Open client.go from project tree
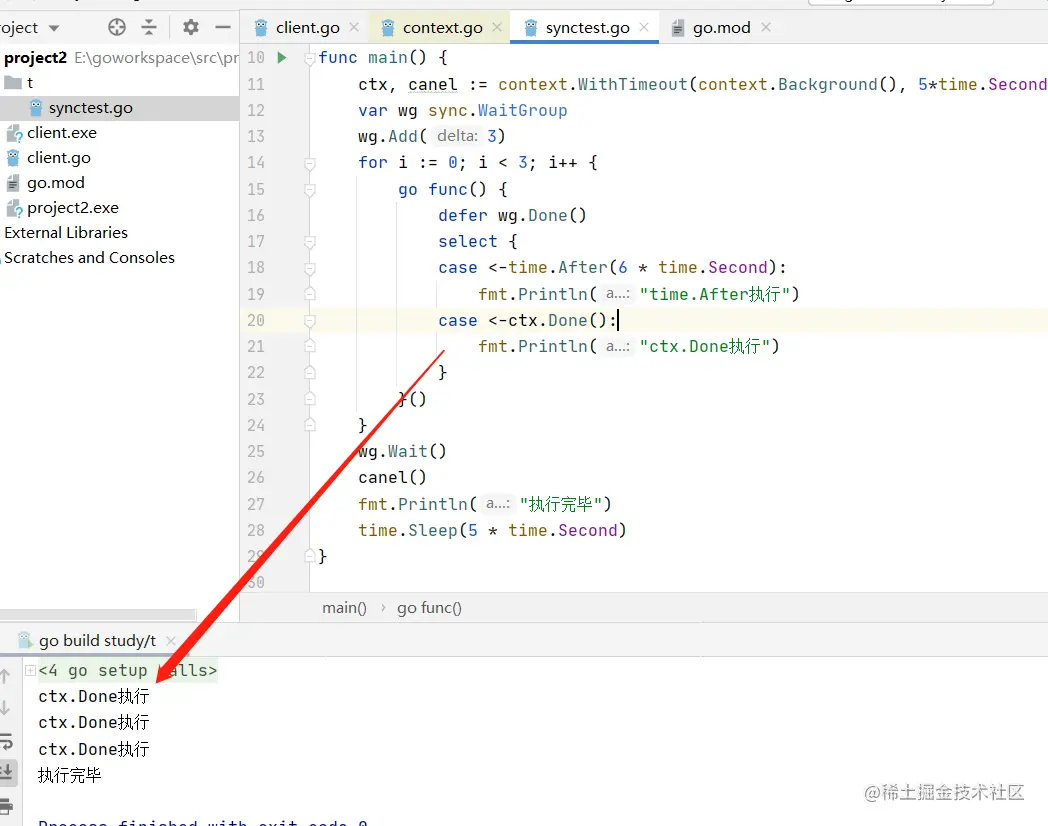The image size is (1048, 826). (x=59, y=158)
